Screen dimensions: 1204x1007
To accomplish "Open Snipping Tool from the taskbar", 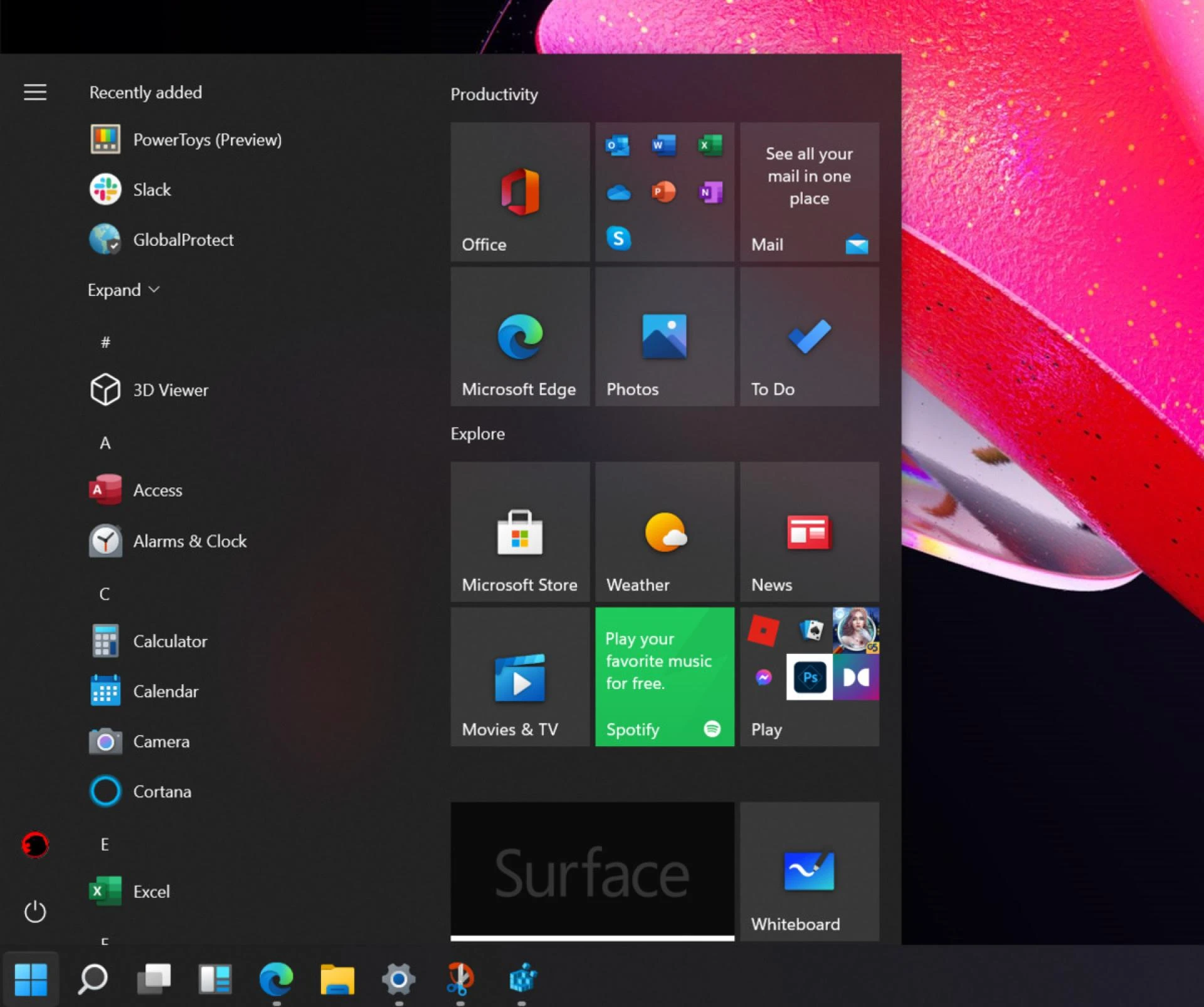I will (x=460, y=979).
